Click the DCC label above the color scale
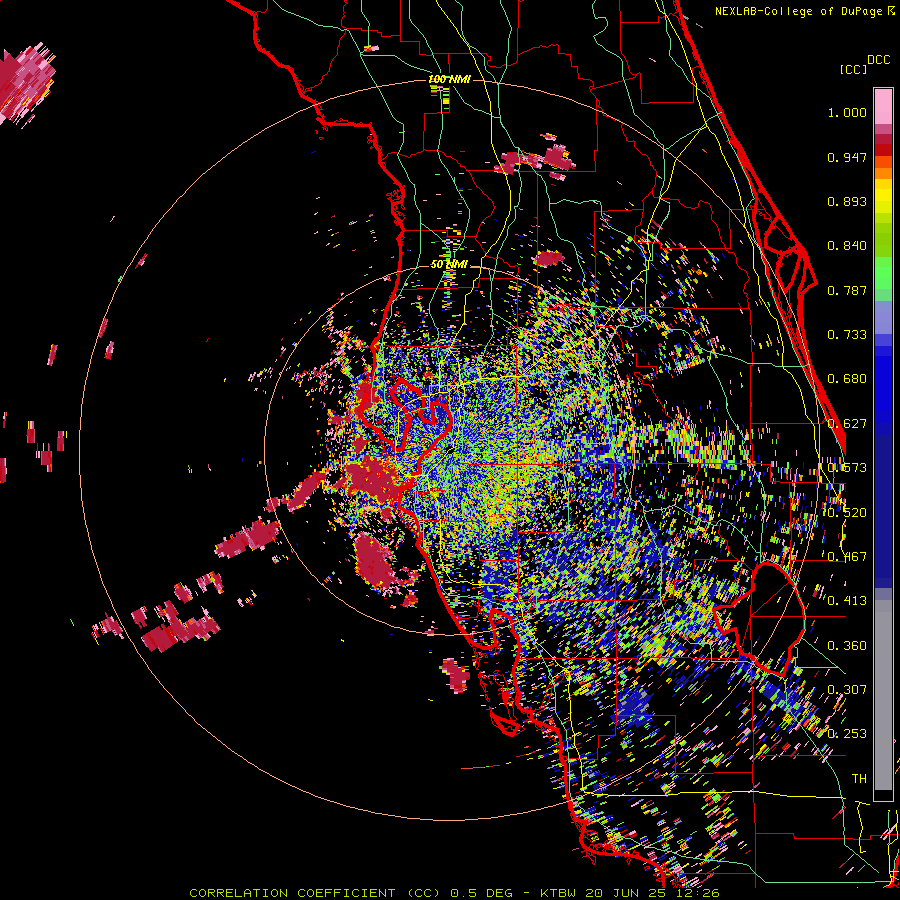 click(x=878, y=60)
